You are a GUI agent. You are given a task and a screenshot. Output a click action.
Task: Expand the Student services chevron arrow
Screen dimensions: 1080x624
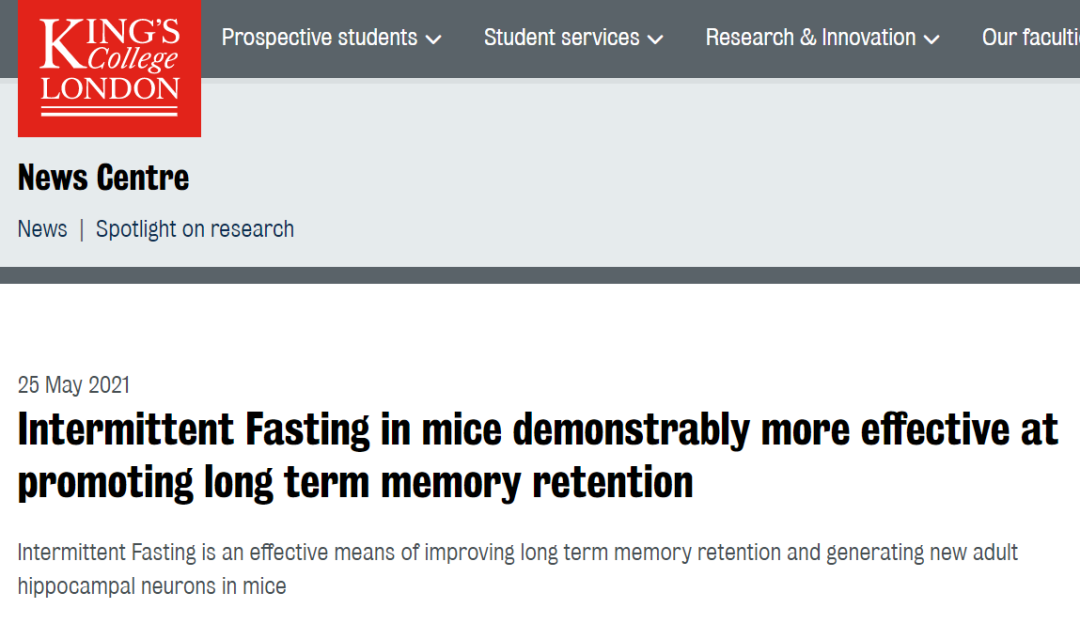(x=655, y=39)
